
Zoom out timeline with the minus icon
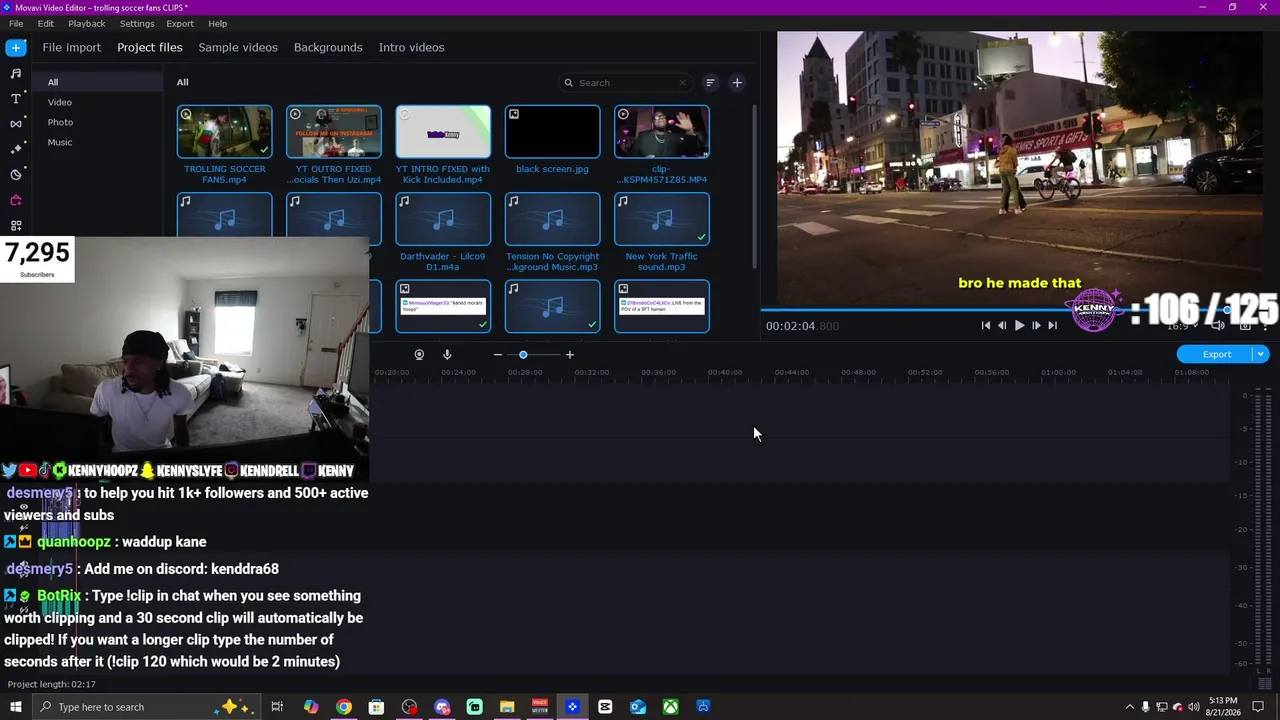tap(497, 355)
